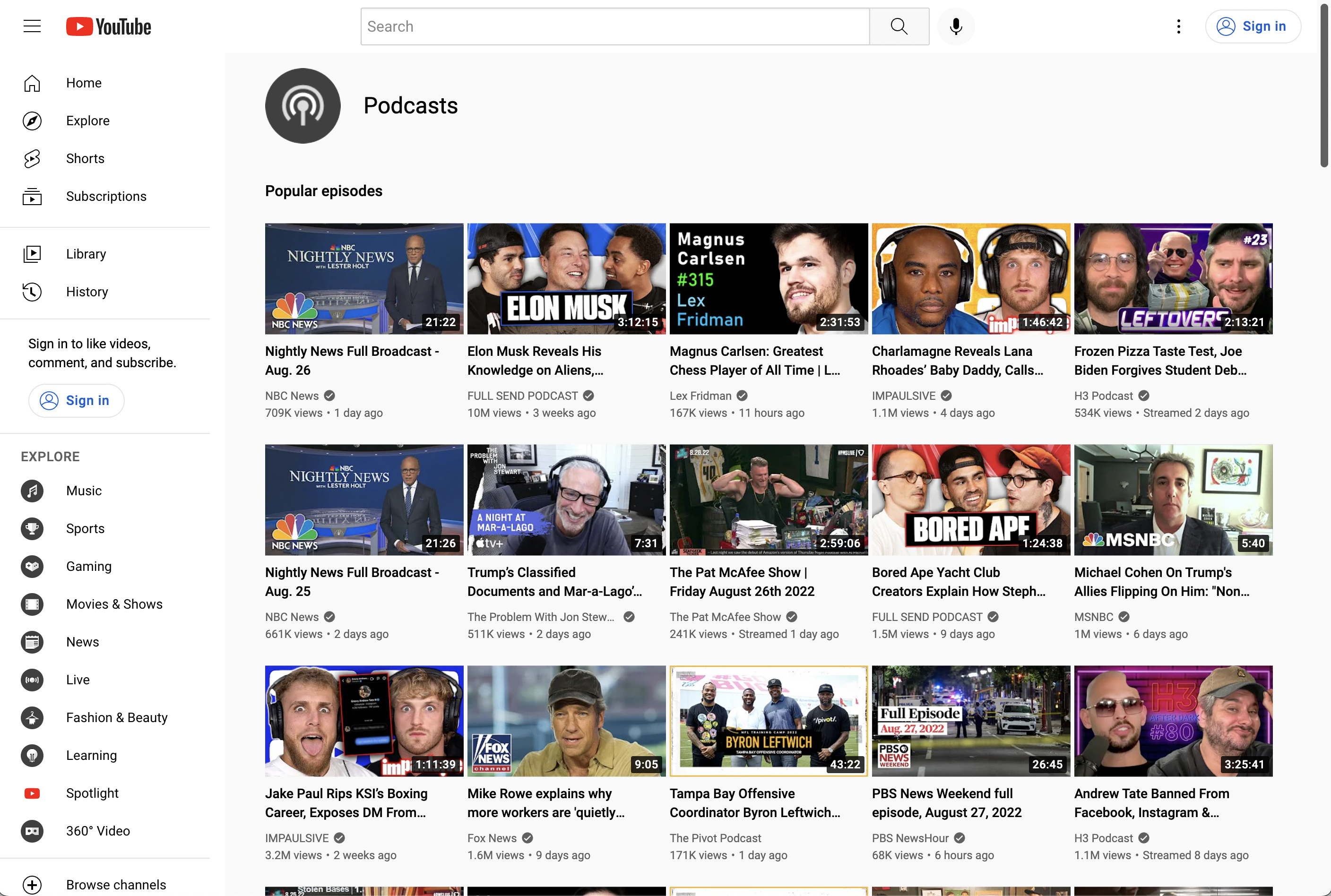The width and height of the screenshot is (1331, 896).
Task: Open Library in the sidebar
Action: tap(105, 254)
